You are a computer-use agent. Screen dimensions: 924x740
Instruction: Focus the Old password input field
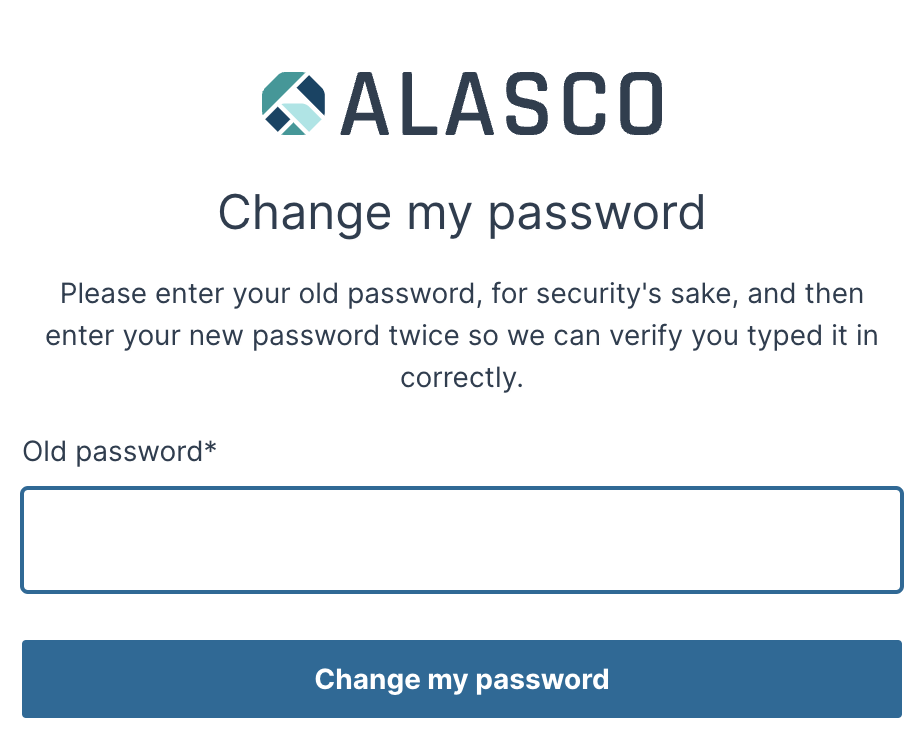[x=462, y=540]
